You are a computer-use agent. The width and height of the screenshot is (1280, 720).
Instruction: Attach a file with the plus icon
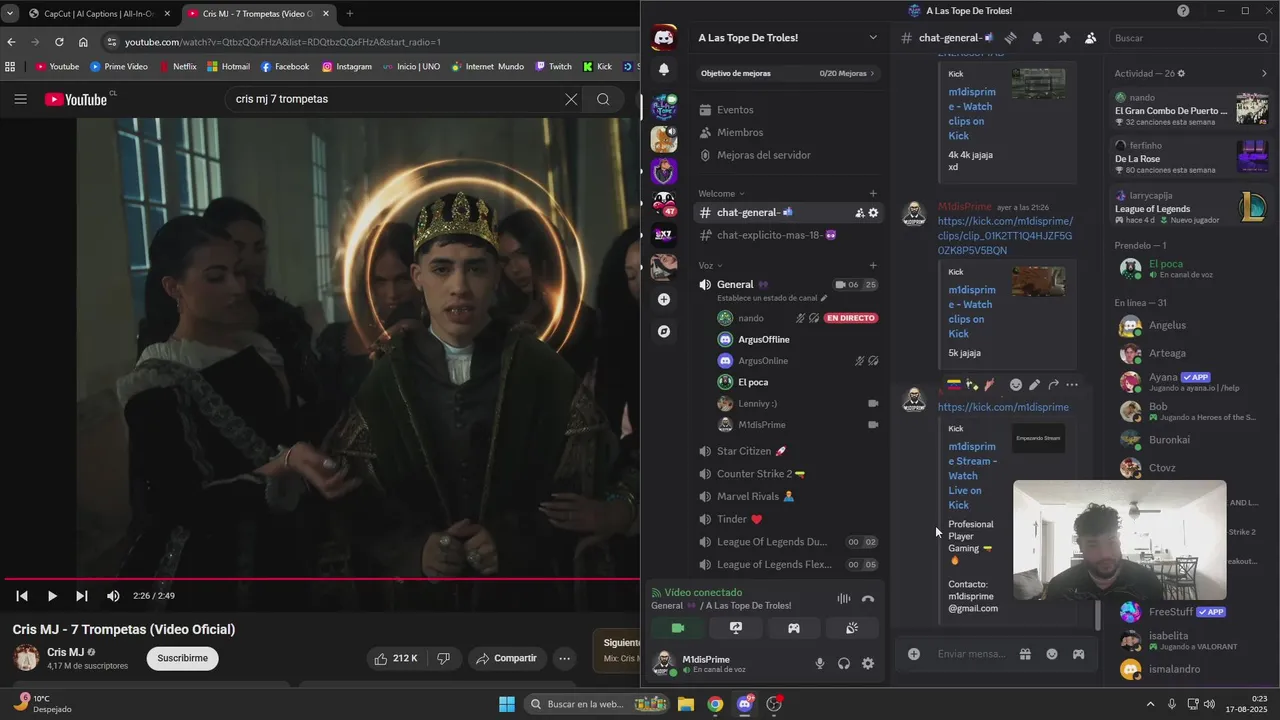914,654
